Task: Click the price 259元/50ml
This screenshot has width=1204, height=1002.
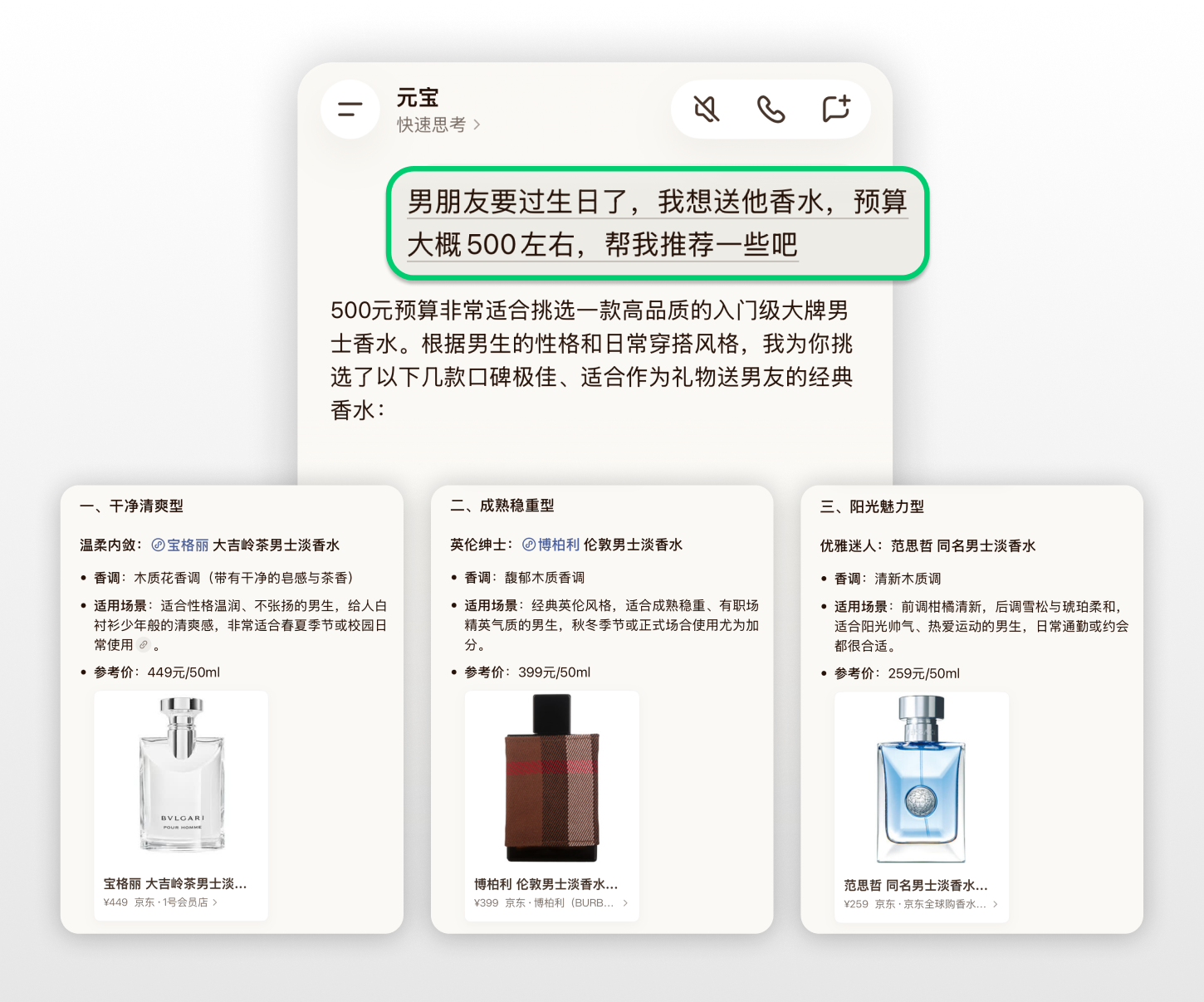Action: coord(924,673)
